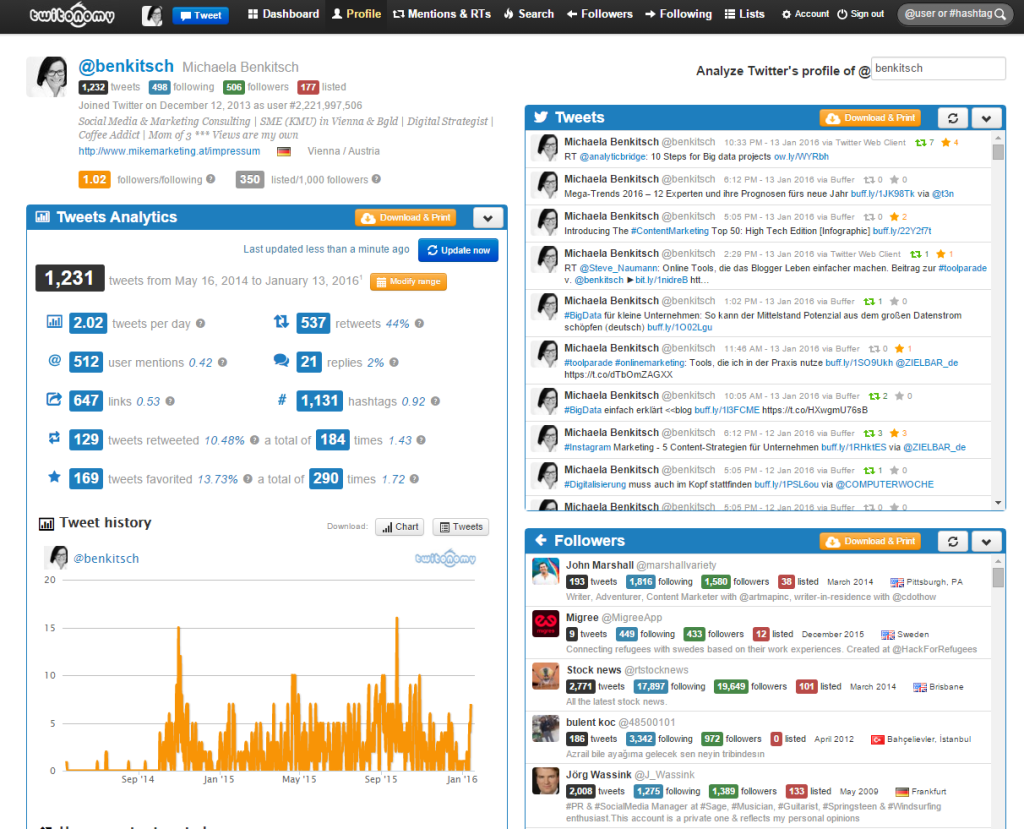Click help icon after tweets favorited 13.73%

click(248, 479)
